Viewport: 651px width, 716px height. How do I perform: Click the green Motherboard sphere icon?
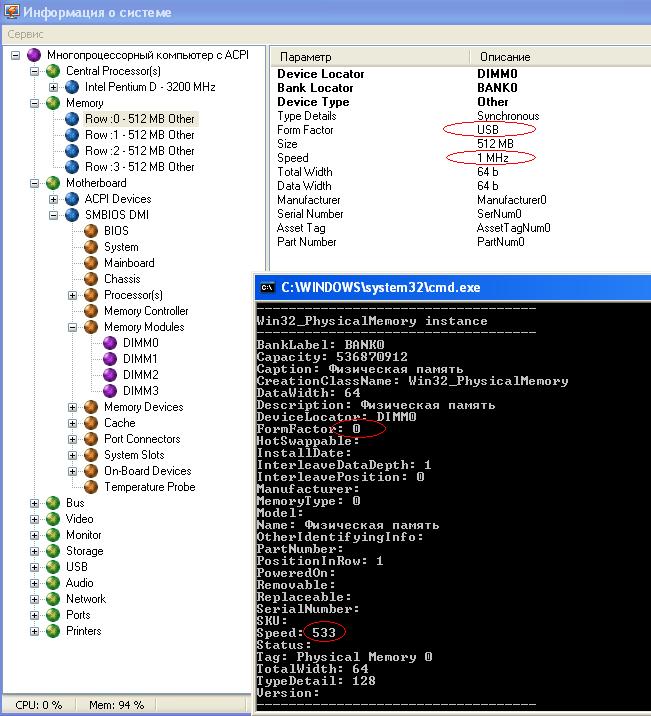(53, 183)
